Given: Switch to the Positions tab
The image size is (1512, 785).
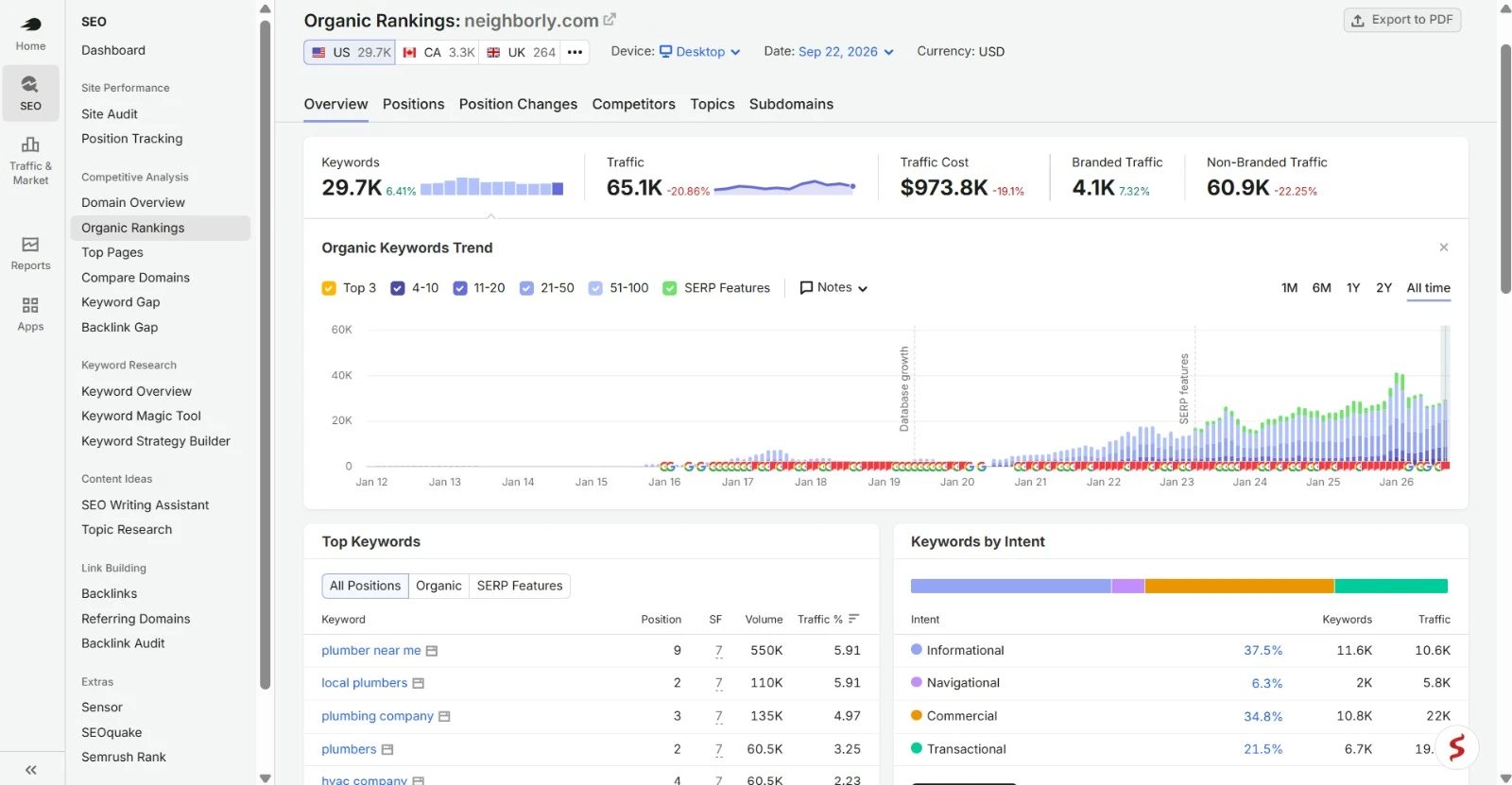Looking at the screenshot, I should click(413, 104).
